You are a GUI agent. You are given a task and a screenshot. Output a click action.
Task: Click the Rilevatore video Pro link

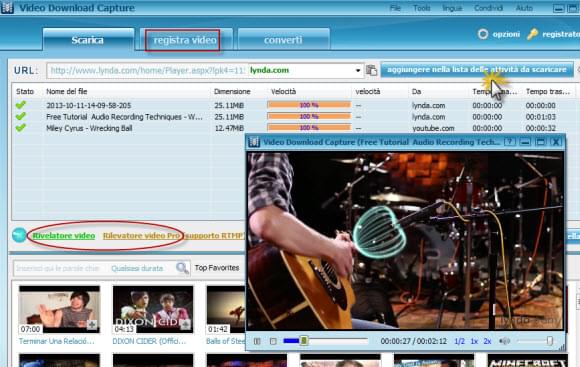(141, 236)
